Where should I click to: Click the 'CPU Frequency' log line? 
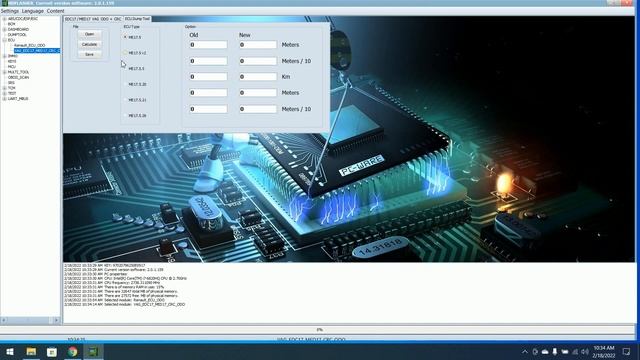coord(112,282)
